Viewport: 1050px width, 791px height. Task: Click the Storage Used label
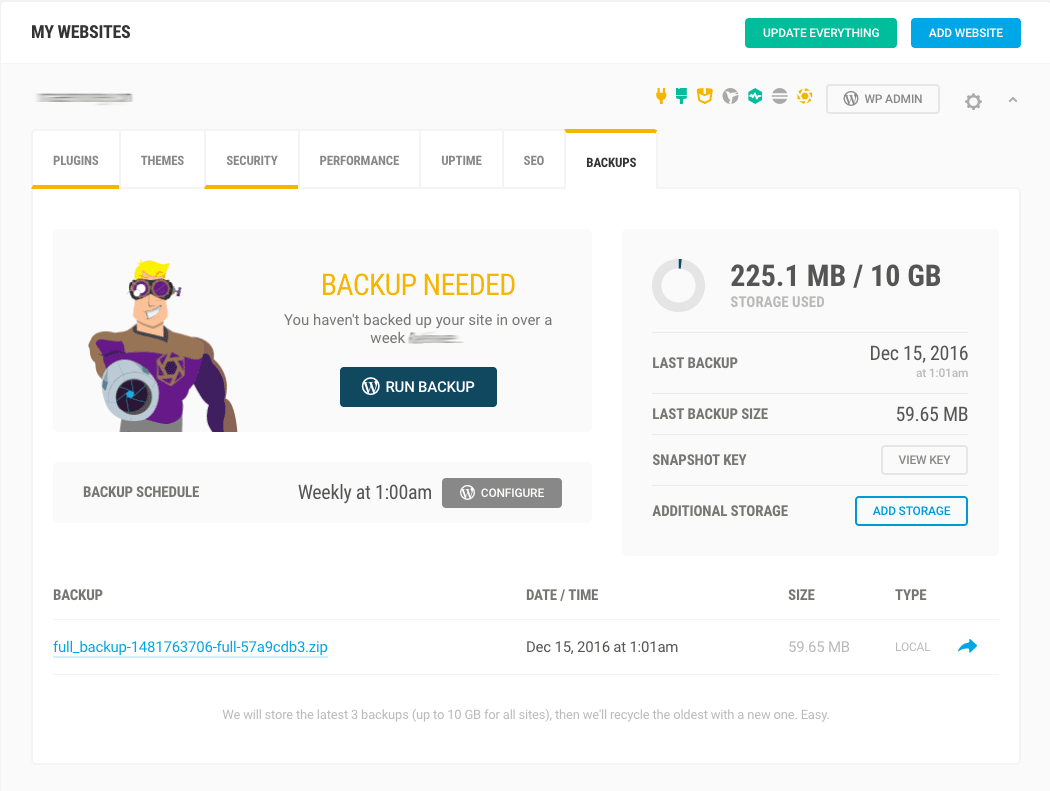coord(777,302)
